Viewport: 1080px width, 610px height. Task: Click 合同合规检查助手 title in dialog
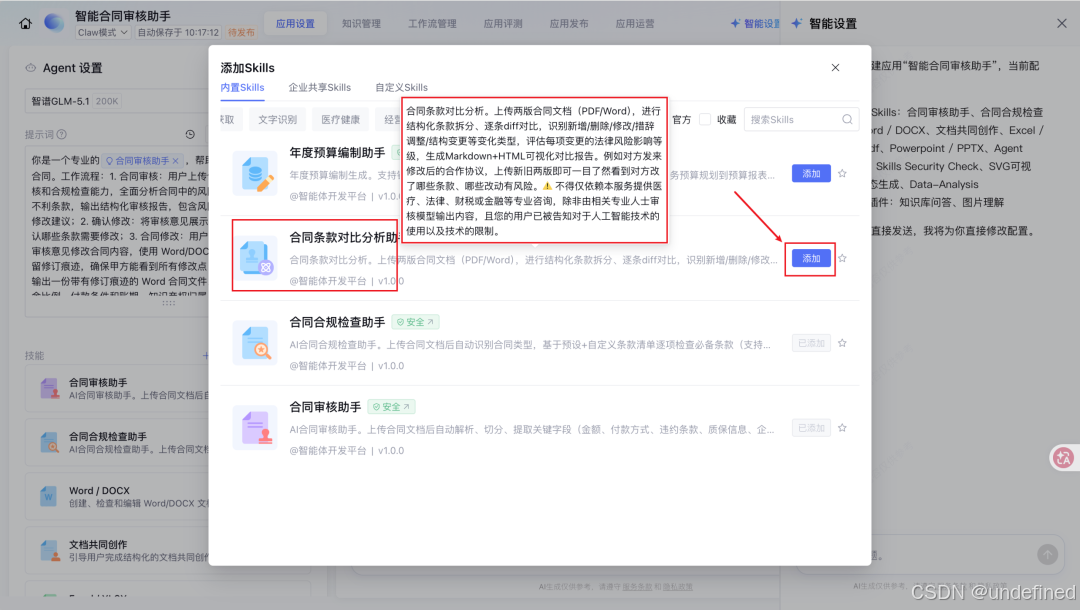pyautogui.click(x=337, y=322)
